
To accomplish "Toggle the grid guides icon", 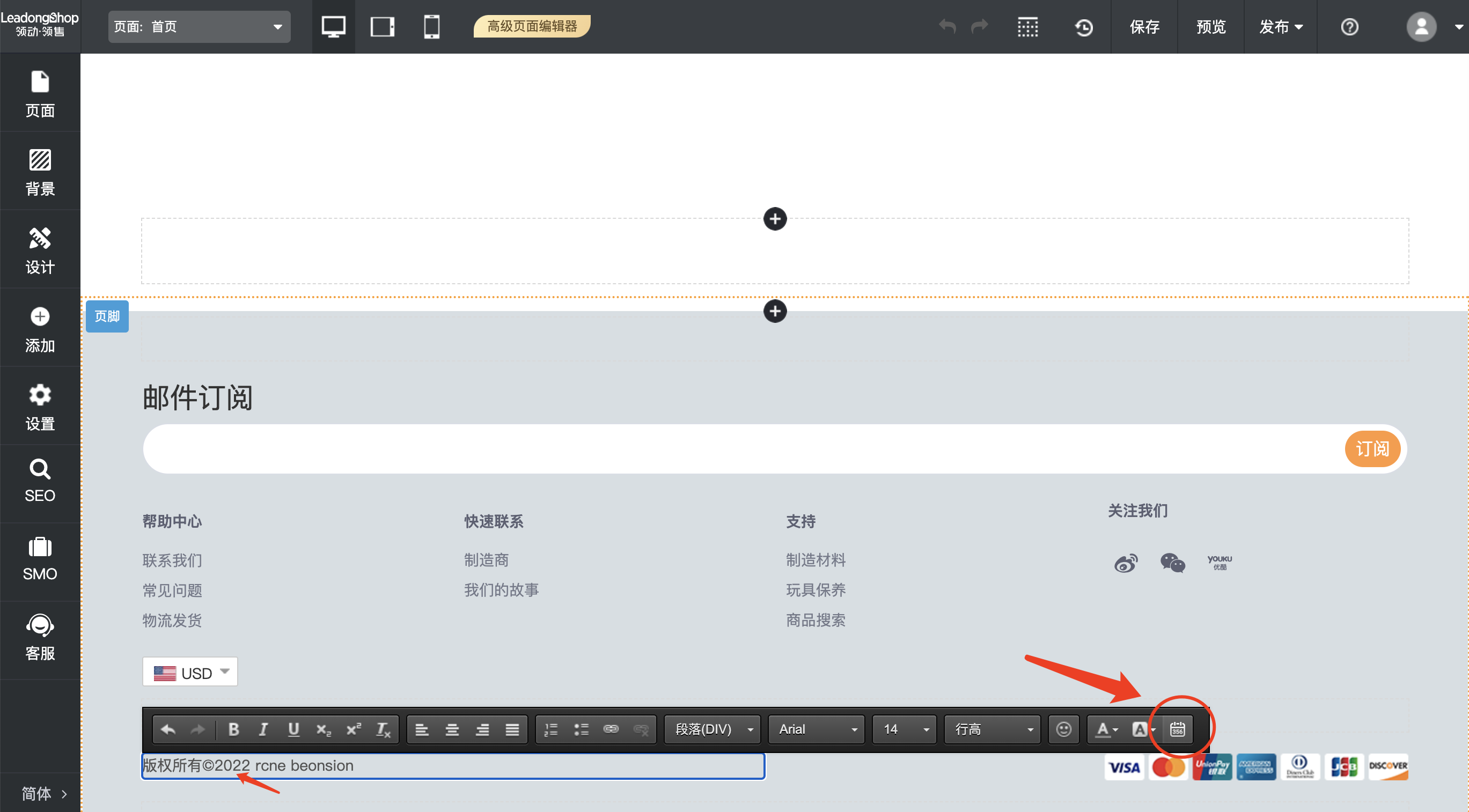I will 1027,27.
